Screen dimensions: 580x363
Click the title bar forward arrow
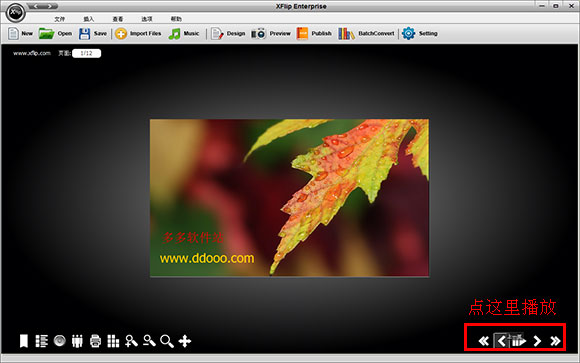click(50, 6)
